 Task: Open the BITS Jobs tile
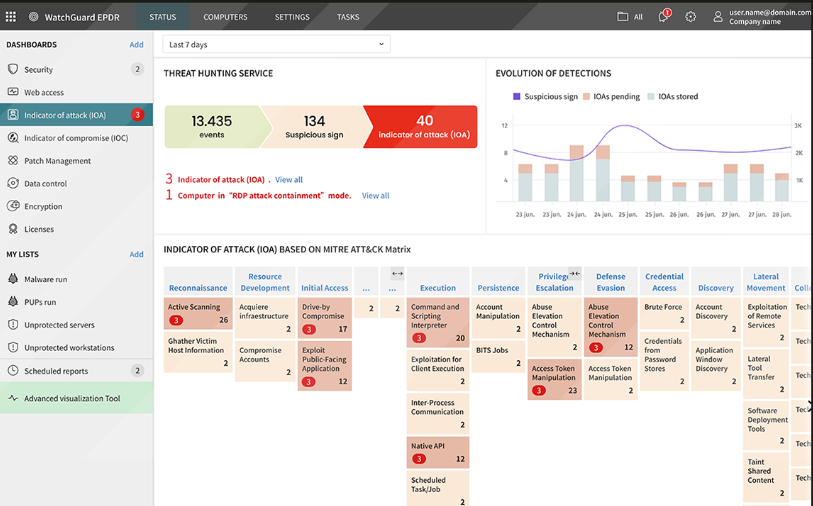(498, 356)
